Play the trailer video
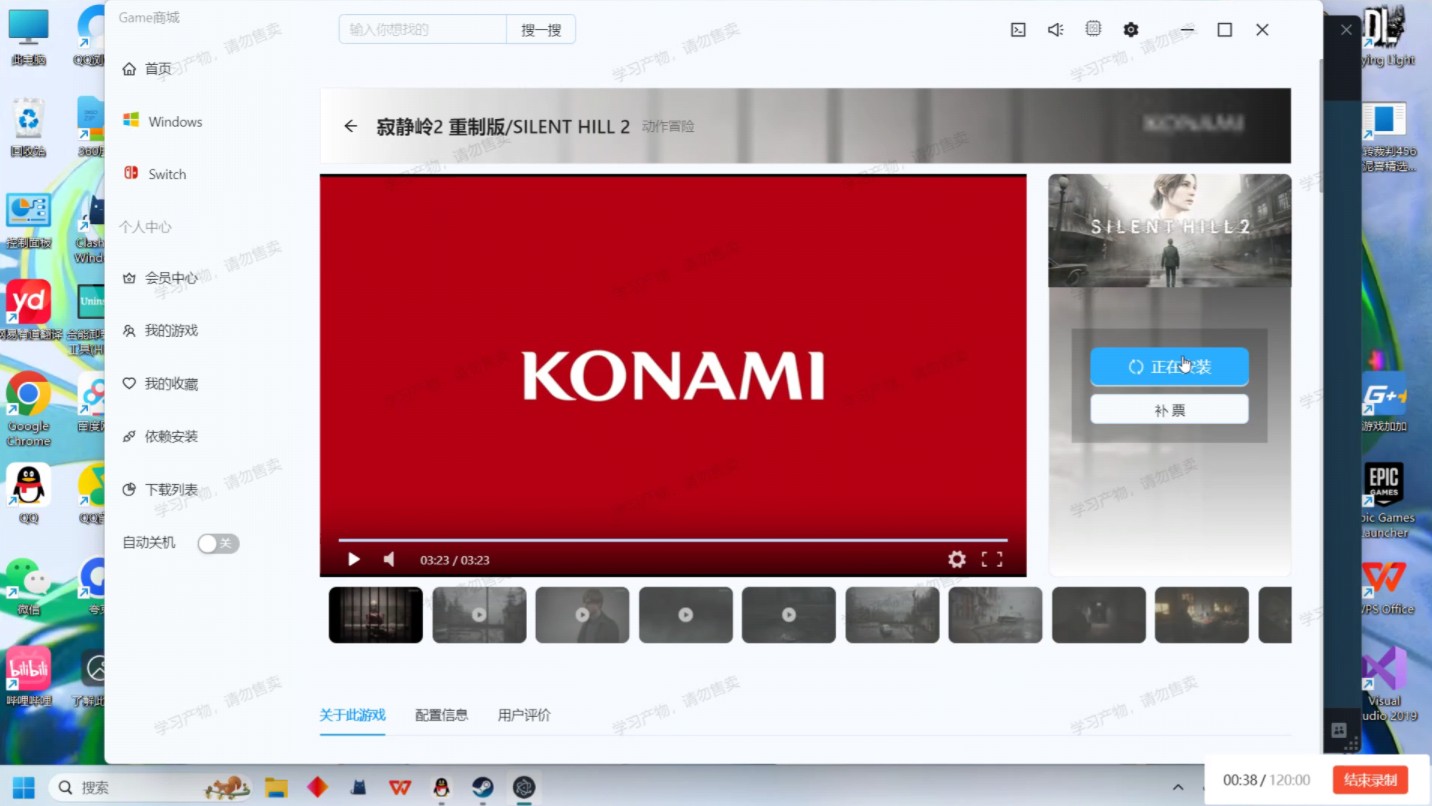This screenshot has width=1432, height=806. pos(353,559)
